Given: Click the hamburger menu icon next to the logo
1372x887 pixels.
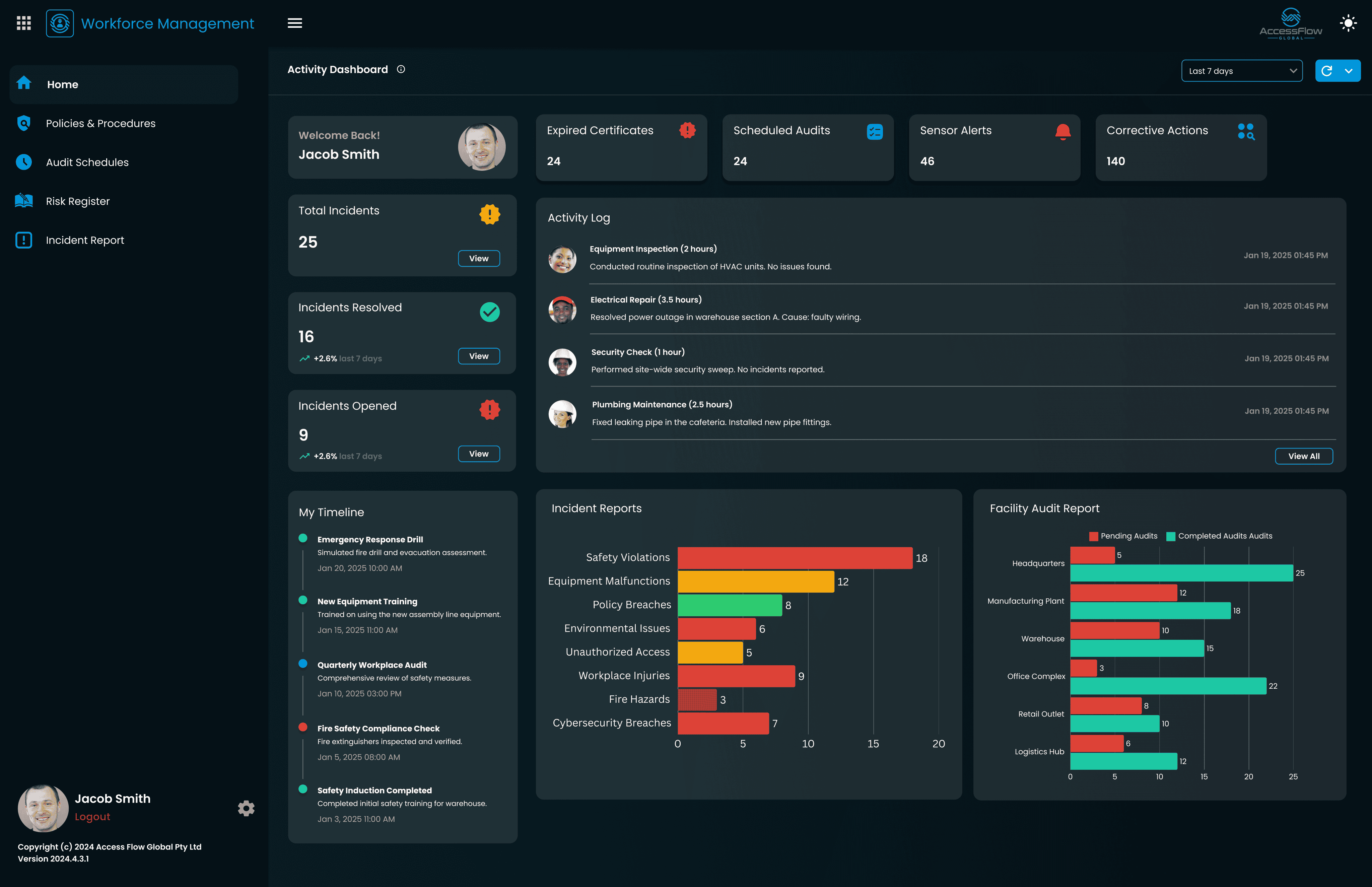Looking at the screenshot, I should tap(294, 23).
